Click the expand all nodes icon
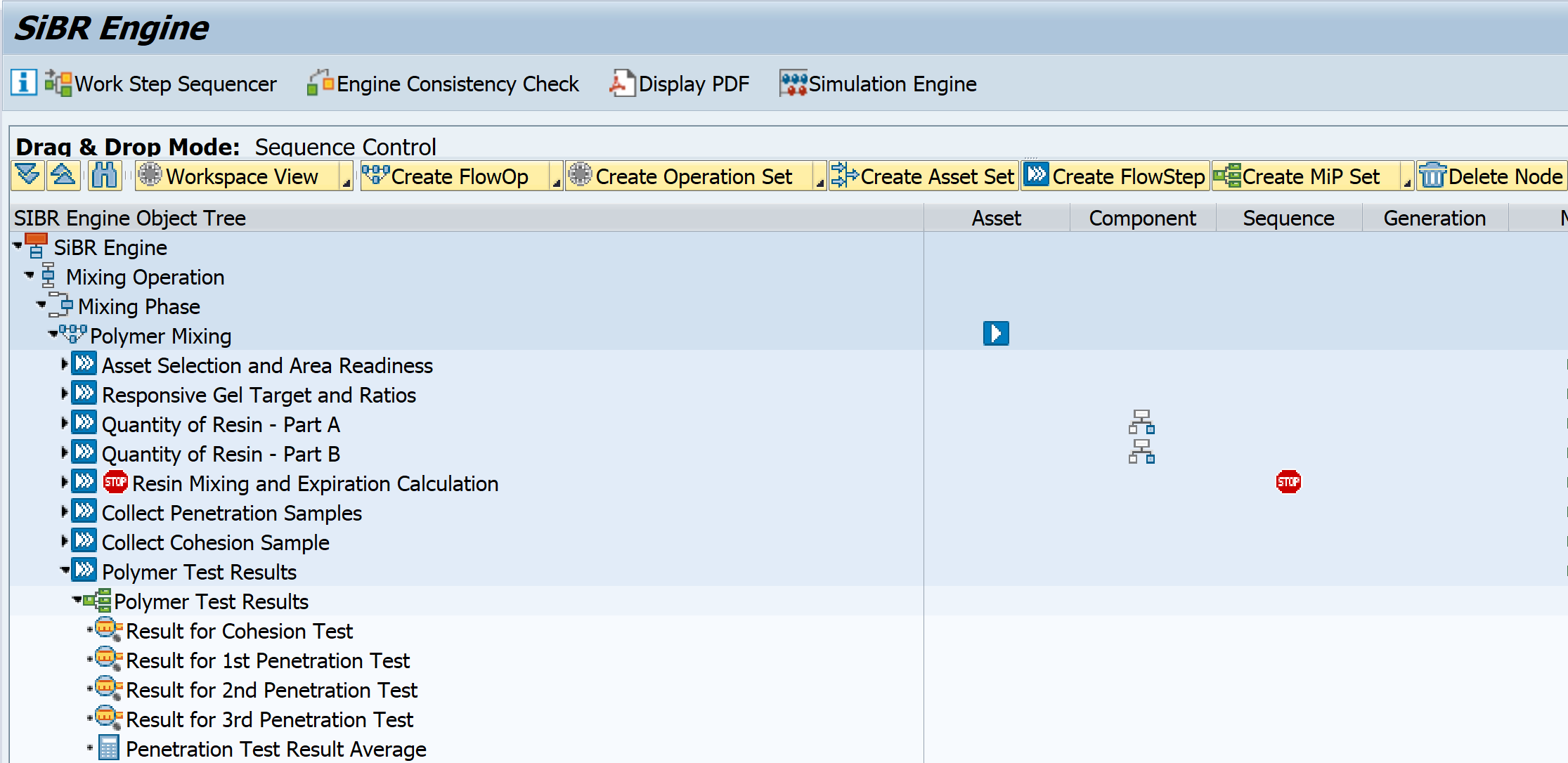This screenshot has width=1568, height=763. [28, 176]
